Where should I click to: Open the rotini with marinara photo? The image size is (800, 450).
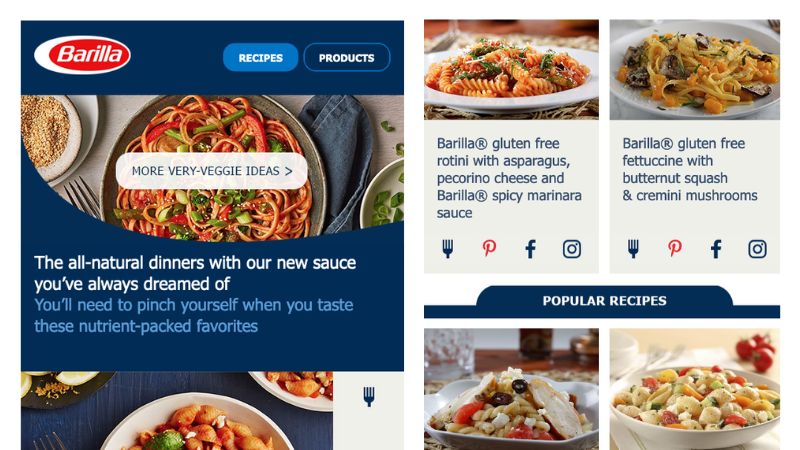click(x=511, y=69)
